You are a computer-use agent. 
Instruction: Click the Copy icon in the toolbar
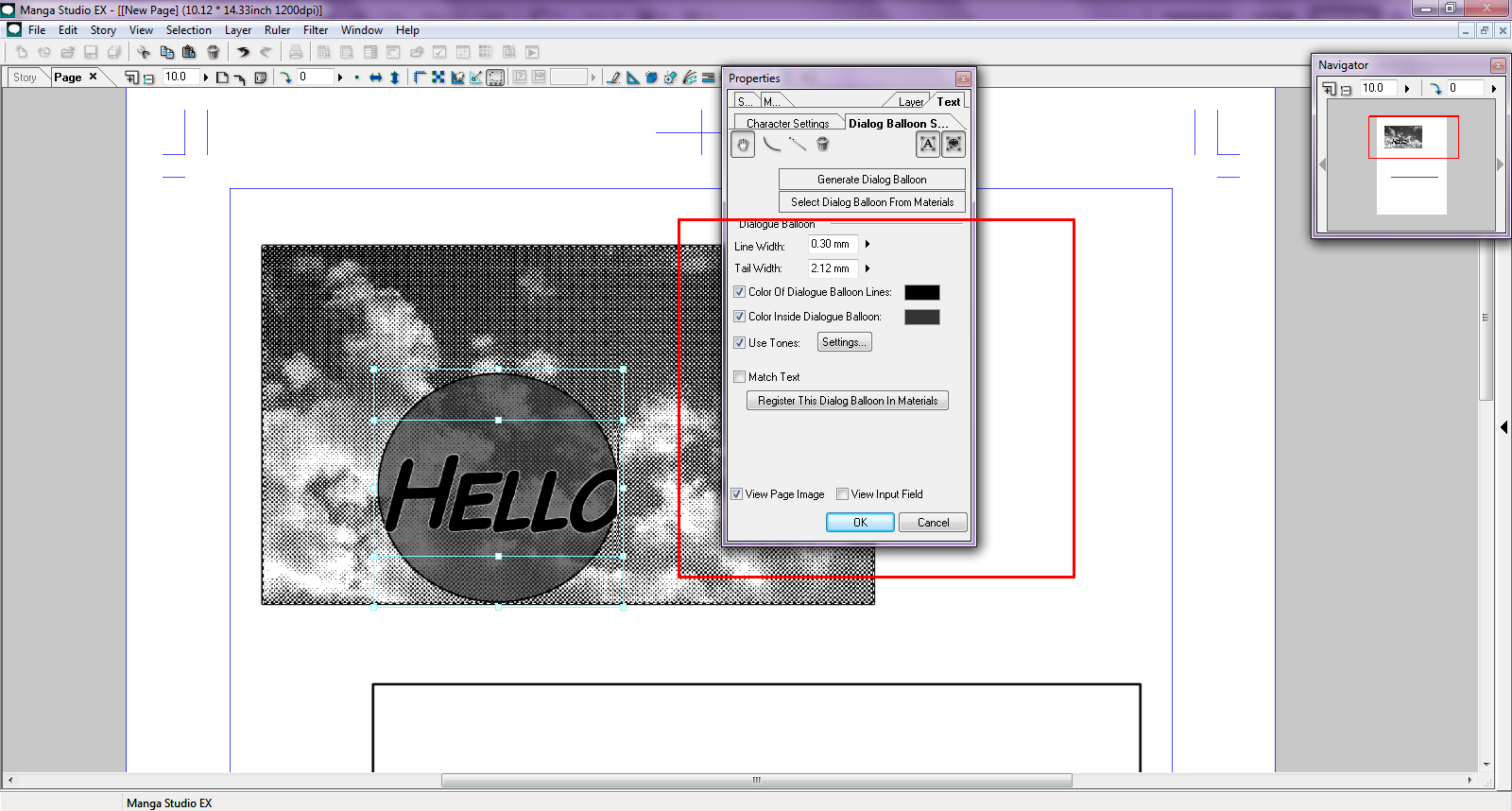166,52
